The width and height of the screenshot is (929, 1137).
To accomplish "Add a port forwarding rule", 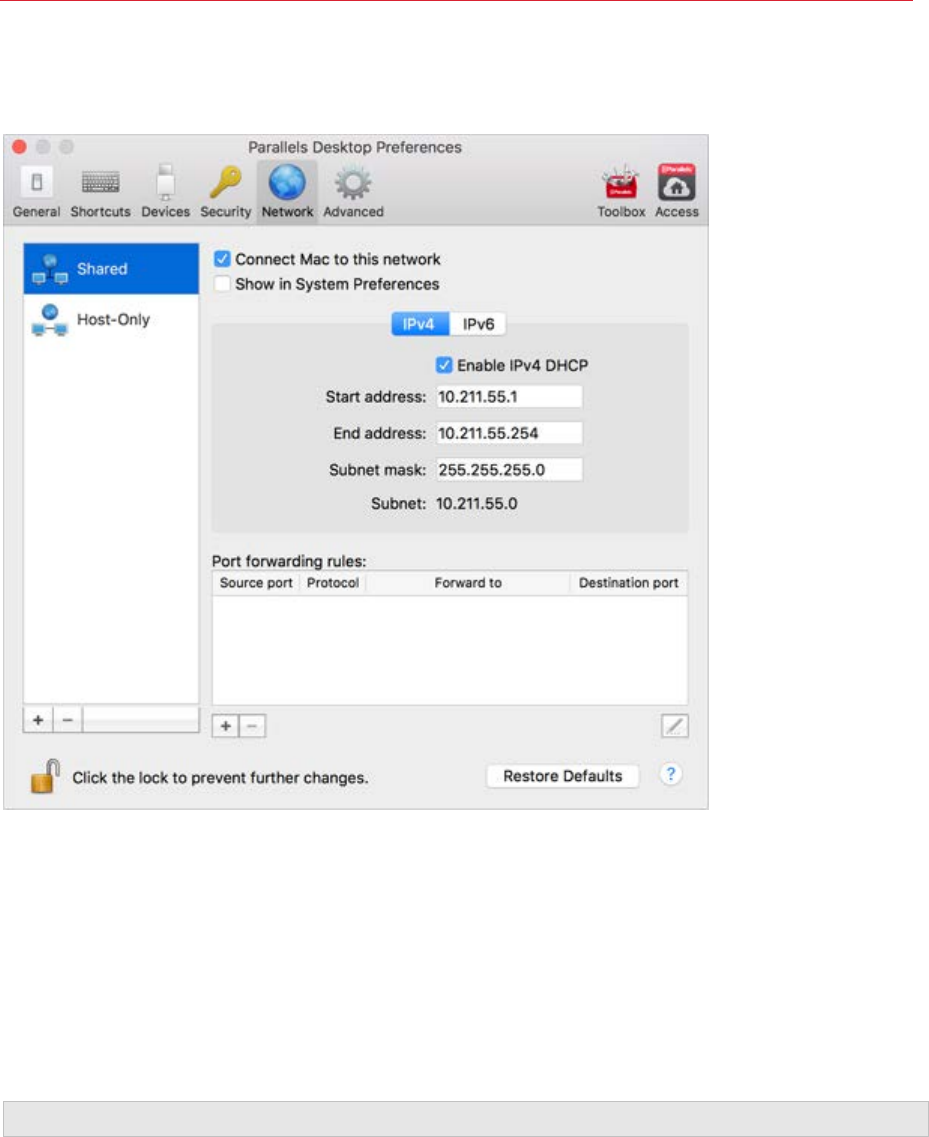I will [x=226, y=726].
